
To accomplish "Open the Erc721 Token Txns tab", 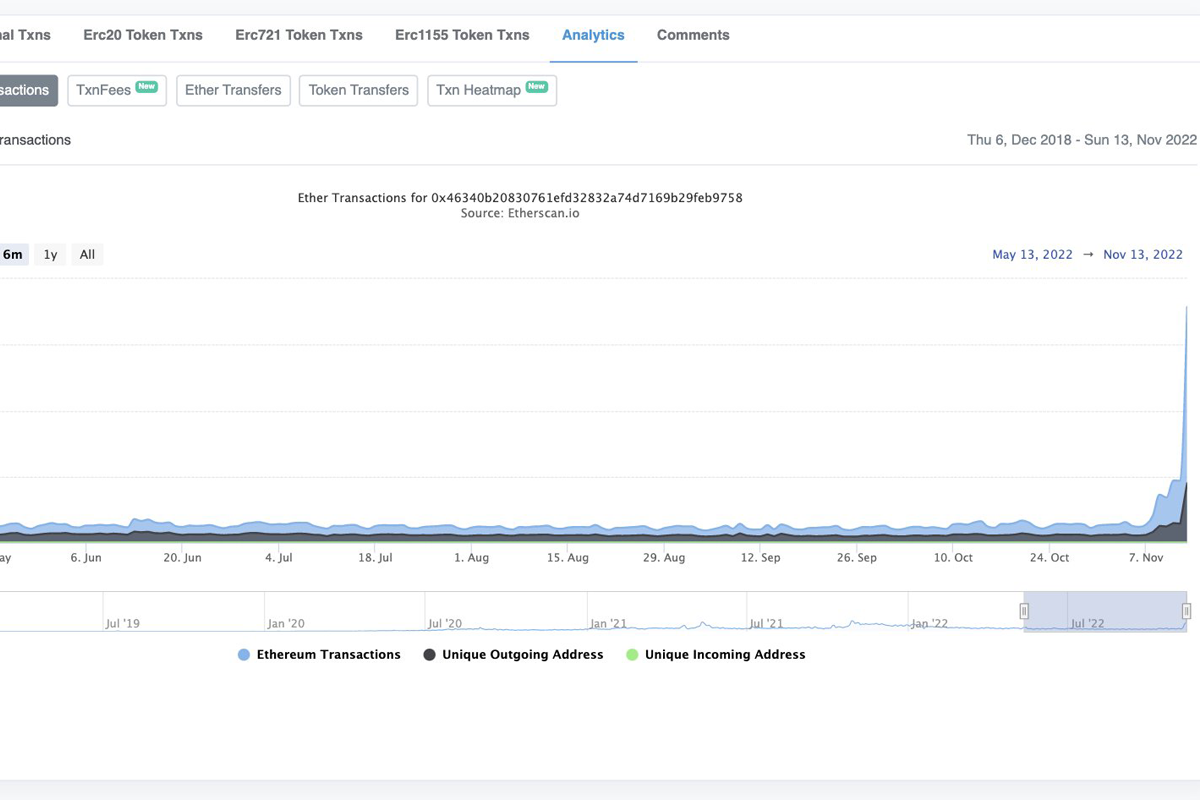I will coord(299,35).
